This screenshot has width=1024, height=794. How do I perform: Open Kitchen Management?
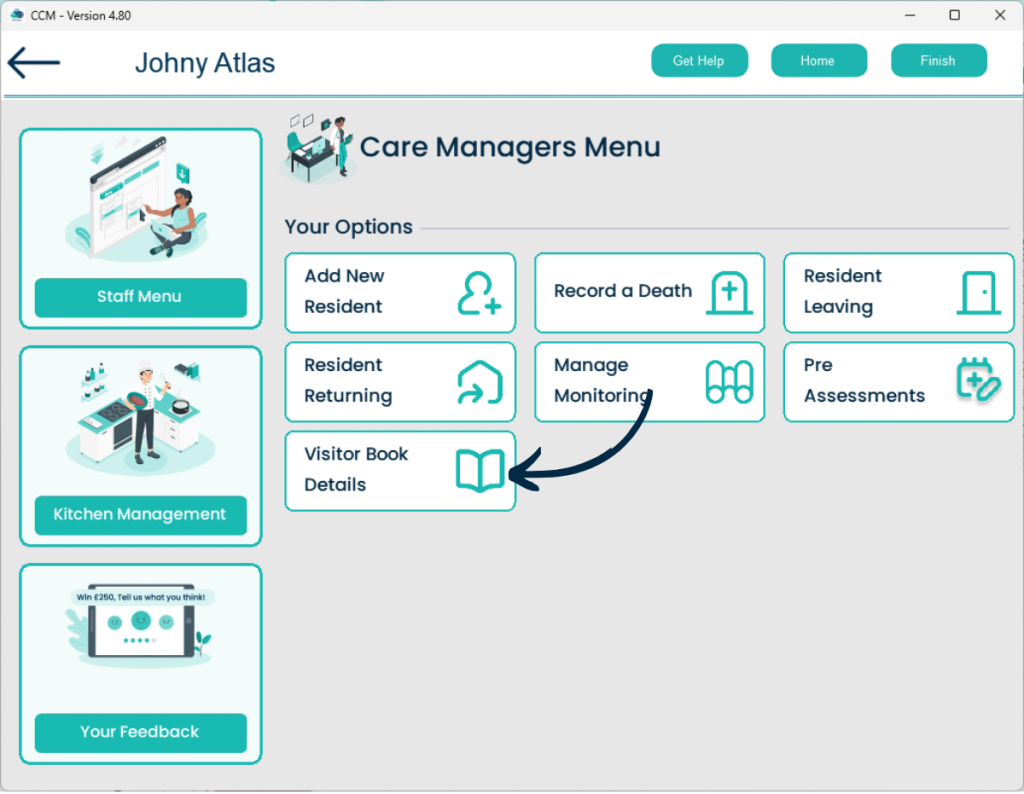tap(140, 515)
